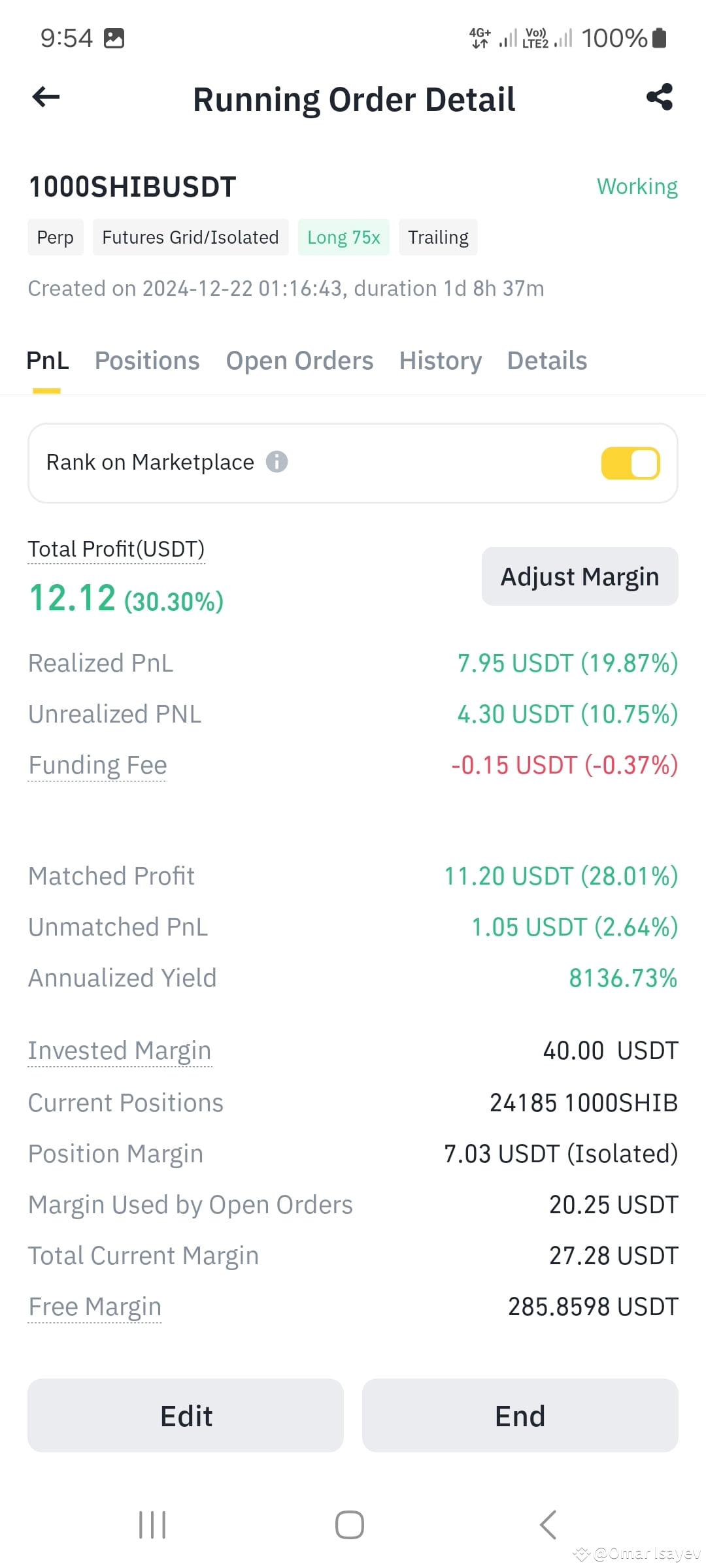This screenshot has width=706, height=1568.
Task: Tap the underlined Free Margin label
Action: click(x=95, y=1307)
